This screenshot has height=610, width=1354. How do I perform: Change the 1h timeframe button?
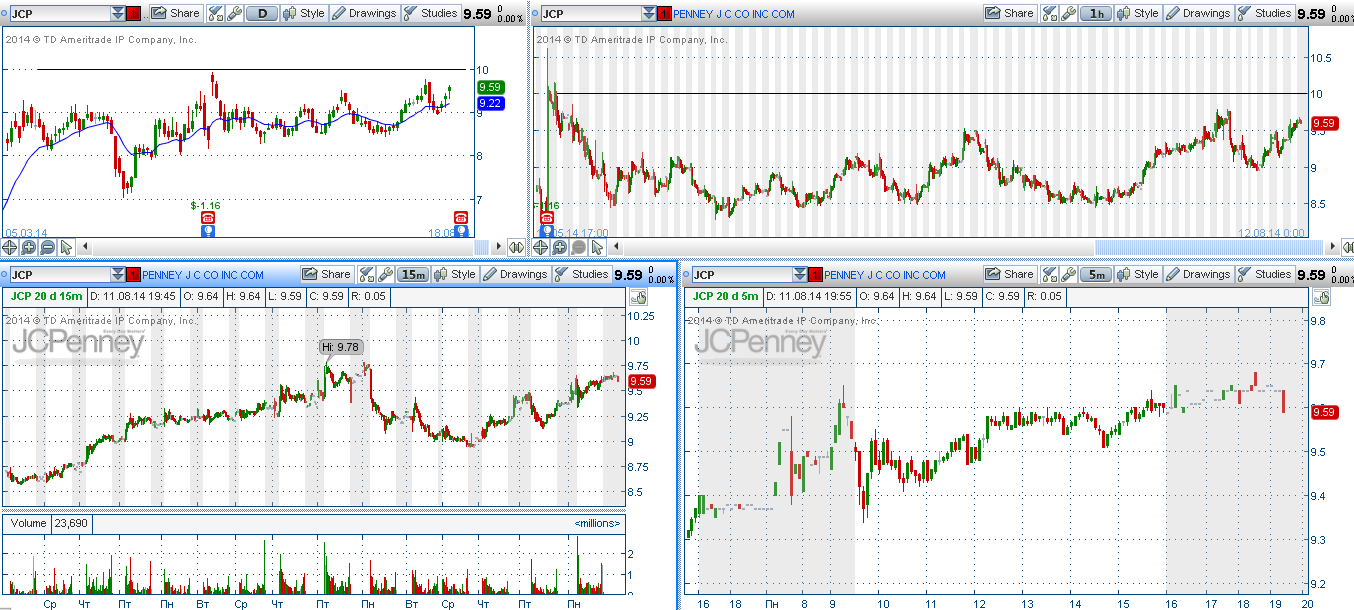point(1096,14)
